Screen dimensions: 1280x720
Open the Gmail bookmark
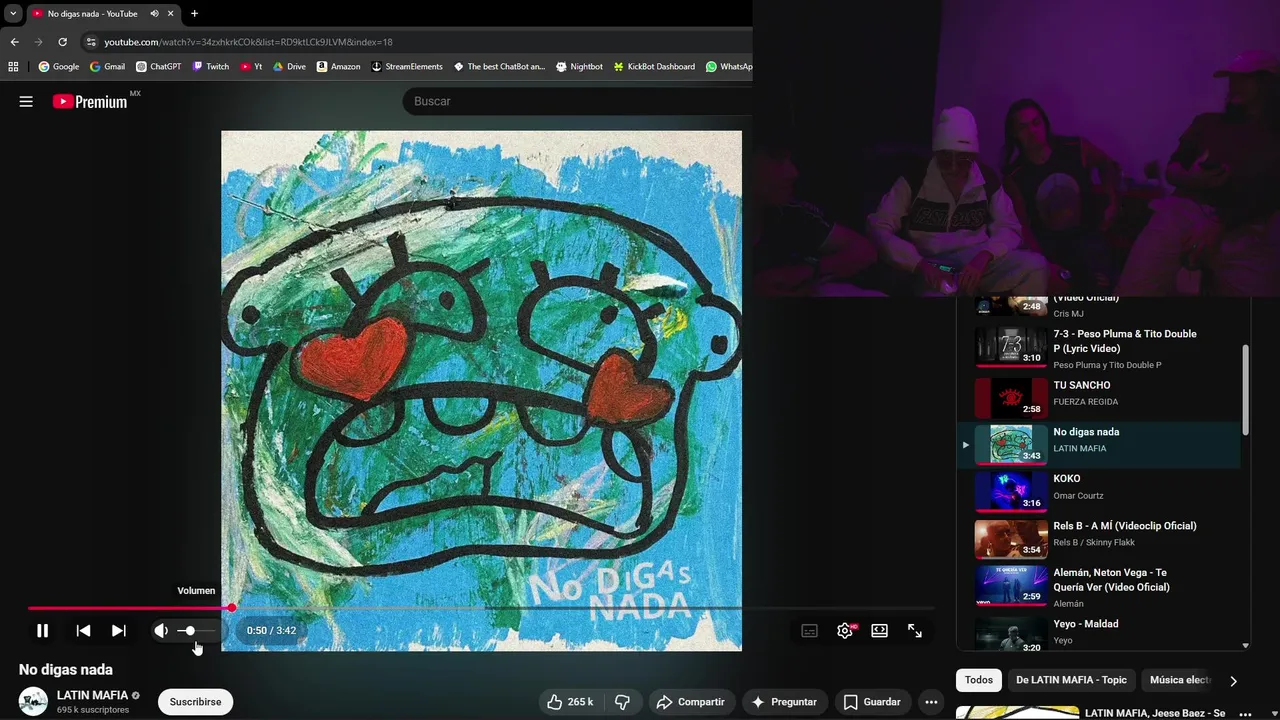(107, 67)
